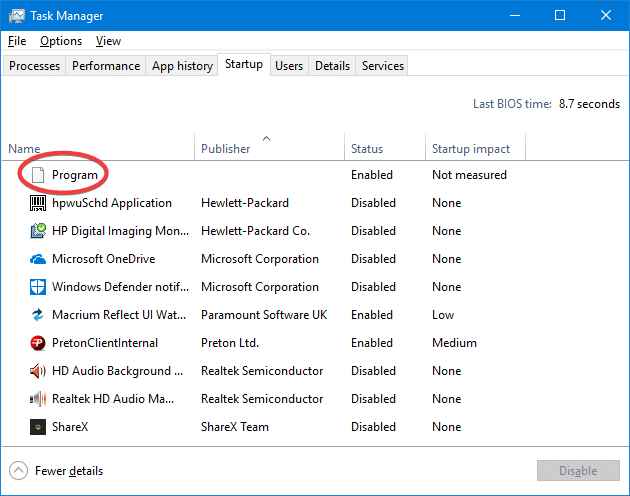Viewport: 630px width, 496px height.
Task: Switch to the Processes tab
Action: 34,66
